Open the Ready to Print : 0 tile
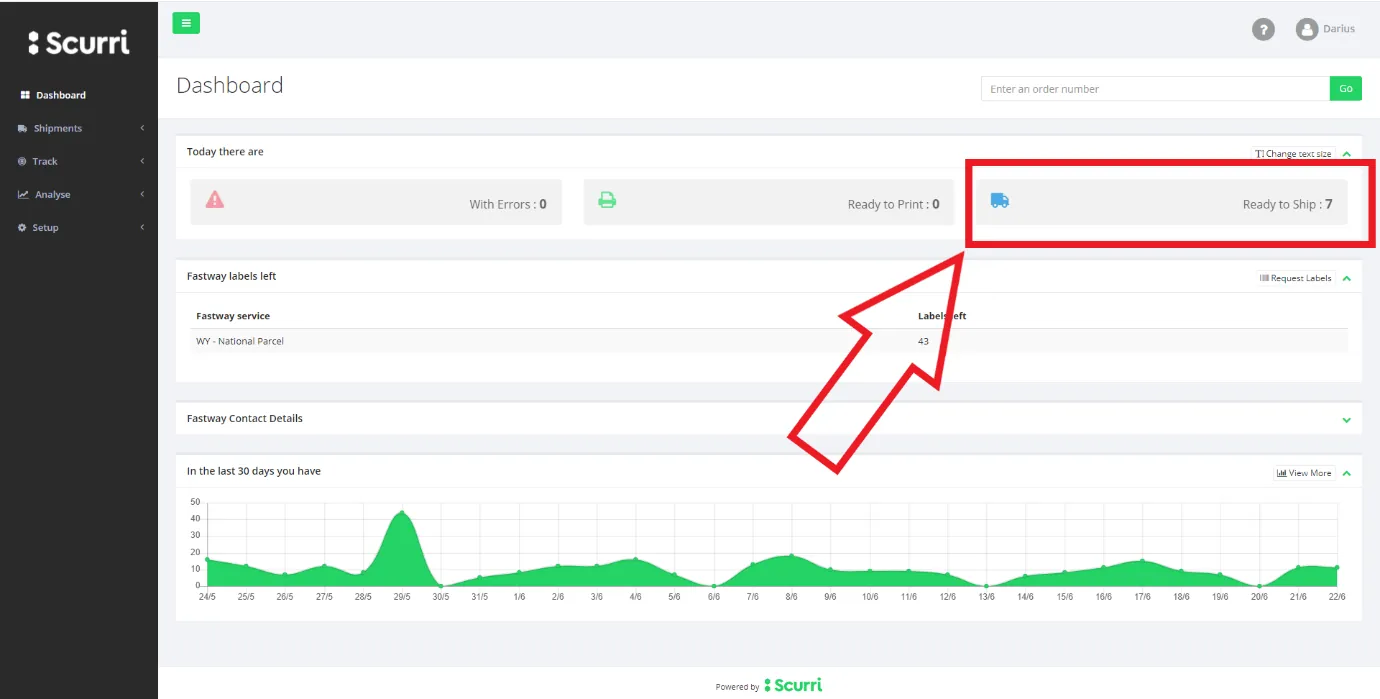Screen dimensions: 1380x699 pyautogui.click(x=769, y=202)
